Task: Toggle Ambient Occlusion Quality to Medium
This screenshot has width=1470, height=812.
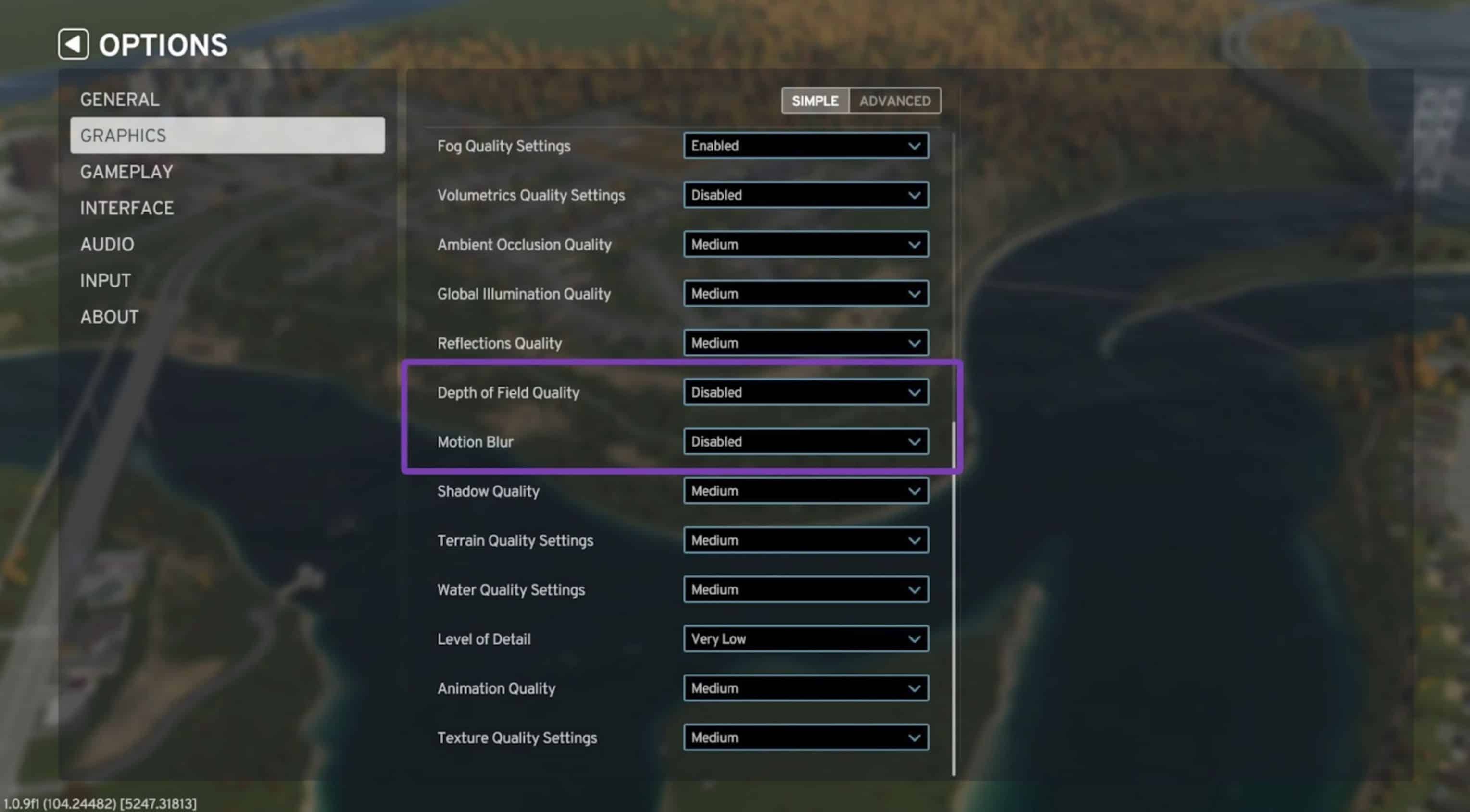Action: (x=805, y=244)
